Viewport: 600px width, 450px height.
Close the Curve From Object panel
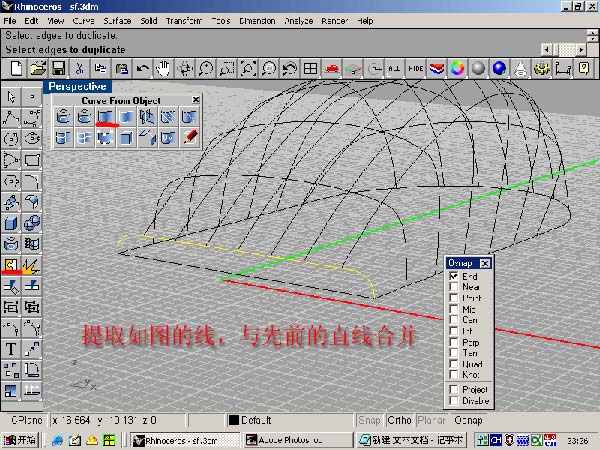click(196, 100)
